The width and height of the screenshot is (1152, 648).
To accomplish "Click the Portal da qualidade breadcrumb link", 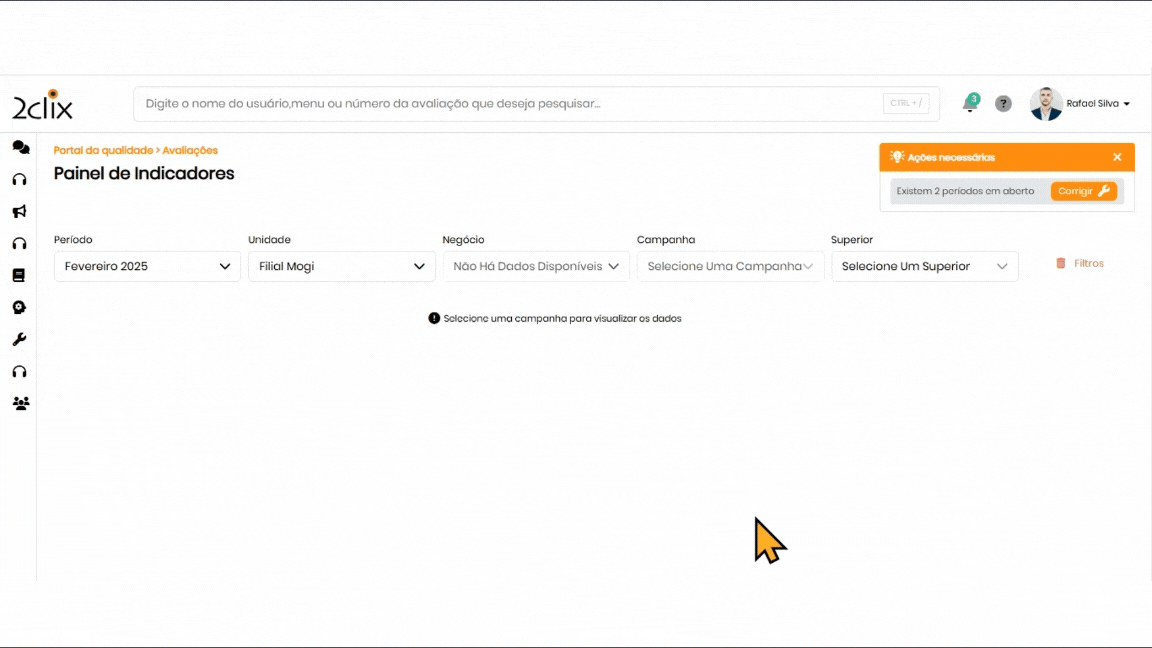I will 103,151.
